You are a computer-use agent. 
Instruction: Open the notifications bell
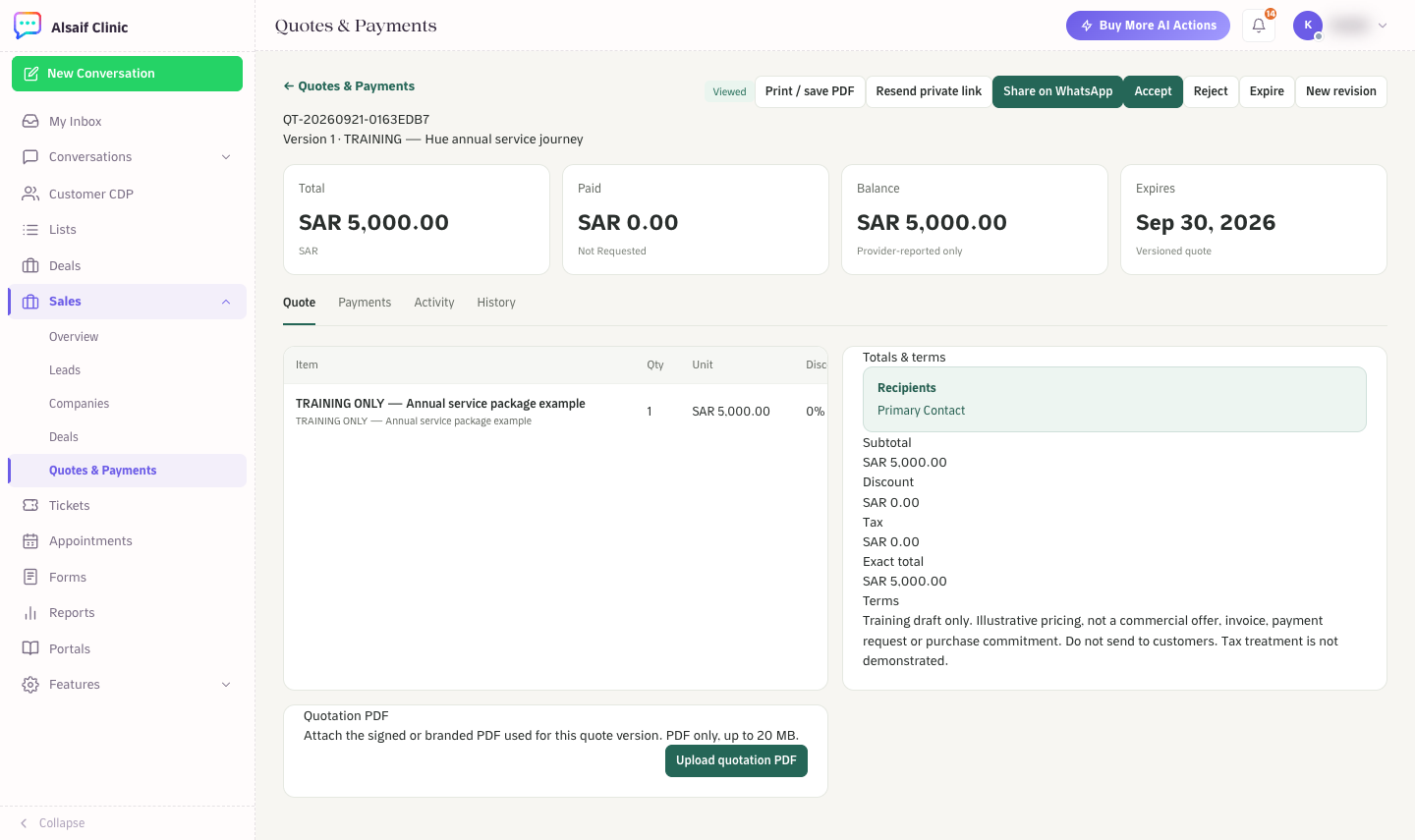1259,26
